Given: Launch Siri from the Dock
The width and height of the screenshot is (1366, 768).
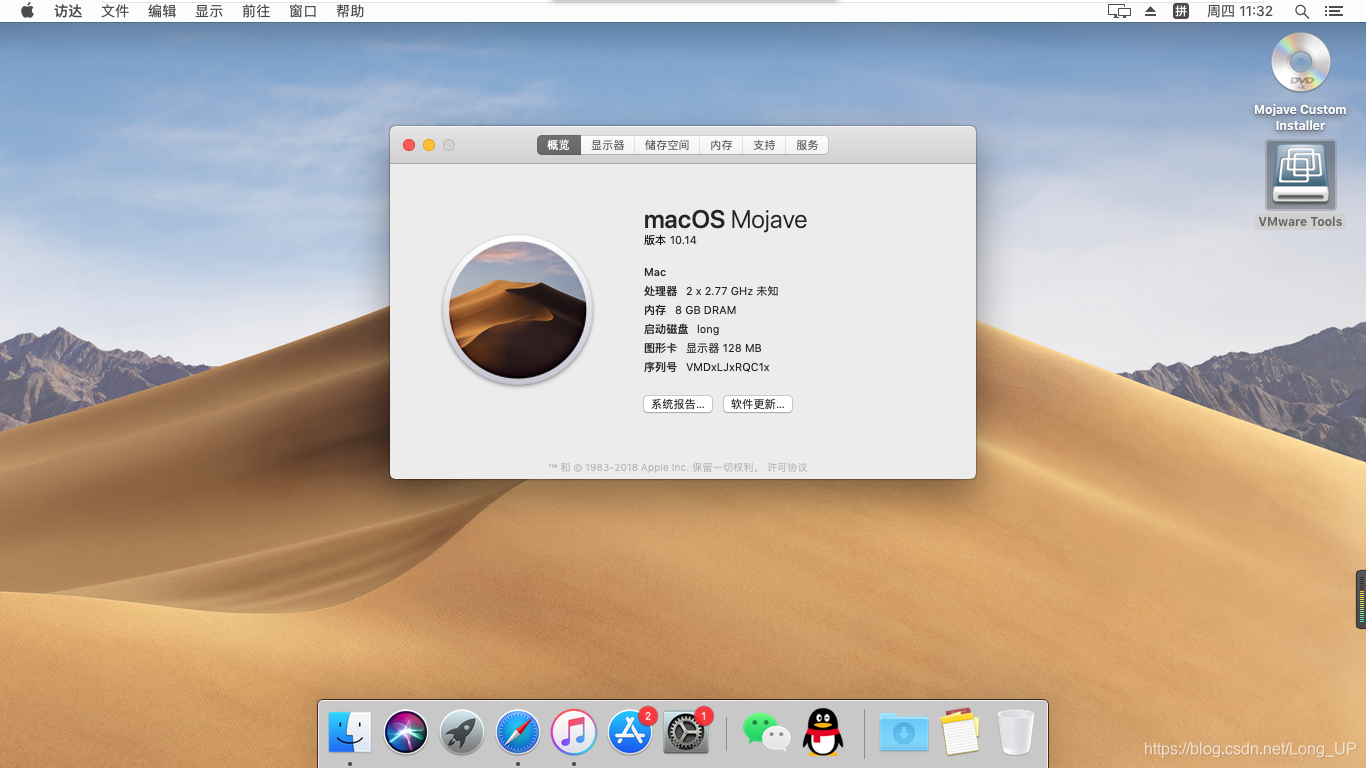Looking at the screenshot, I should pos(406,733).
